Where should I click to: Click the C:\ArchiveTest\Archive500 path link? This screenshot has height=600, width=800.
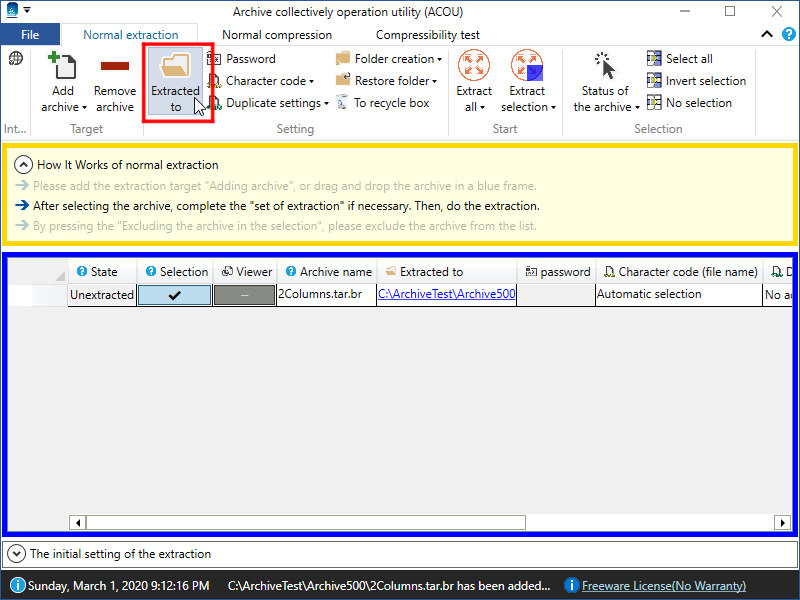pyautogui.click(x=446, y=295)
